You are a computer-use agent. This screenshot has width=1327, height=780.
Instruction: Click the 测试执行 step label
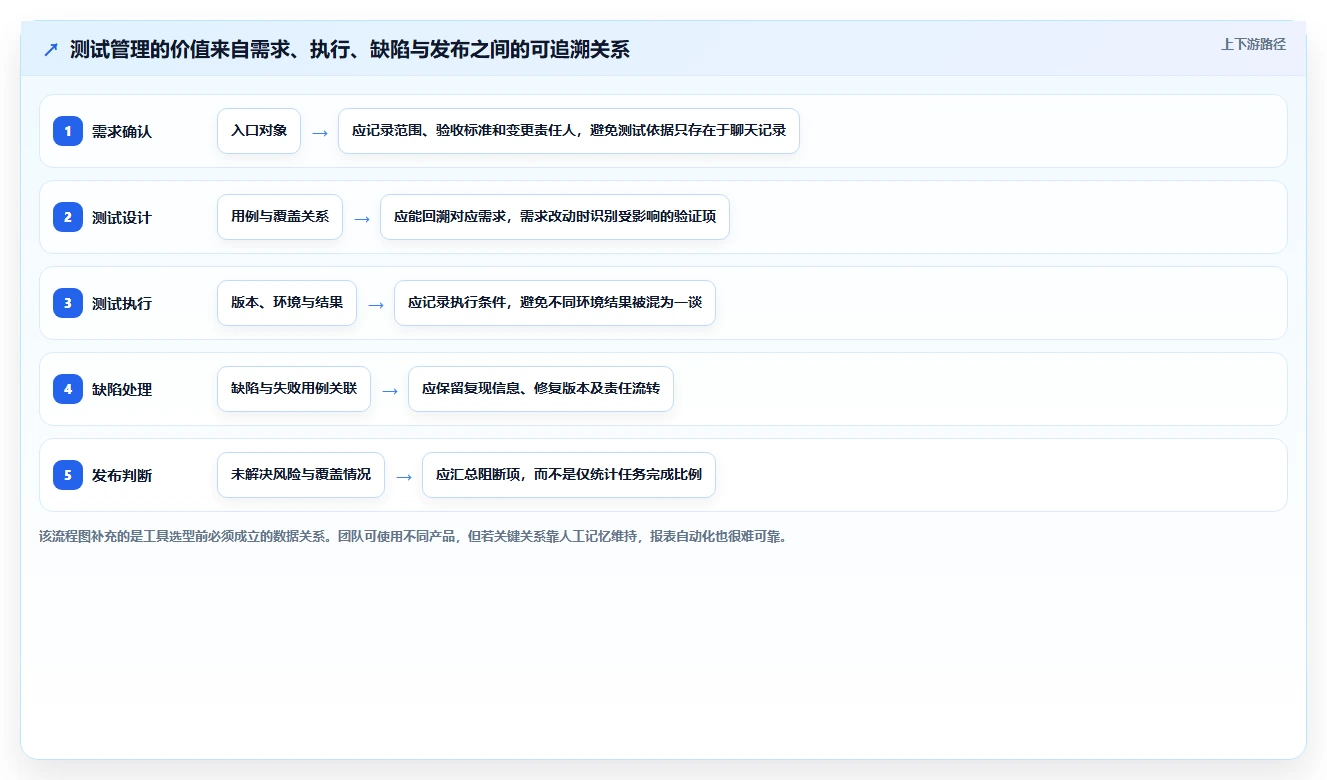(x=122, y=303)
